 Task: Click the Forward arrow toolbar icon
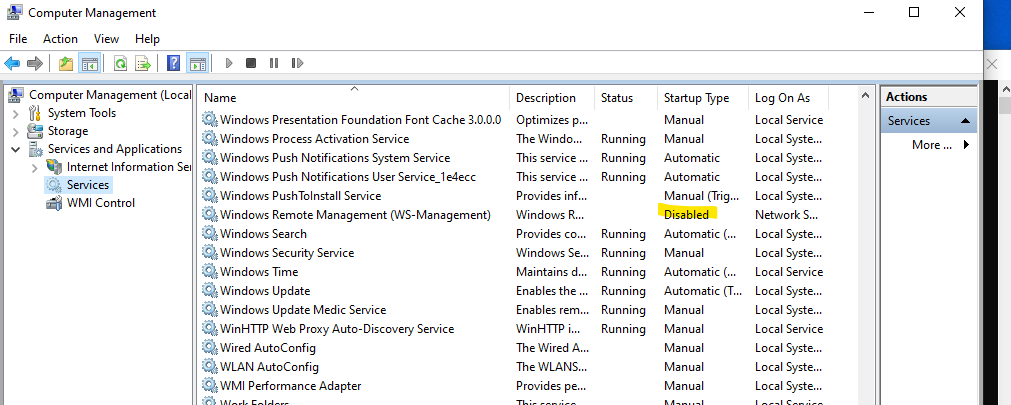[35, 63]
